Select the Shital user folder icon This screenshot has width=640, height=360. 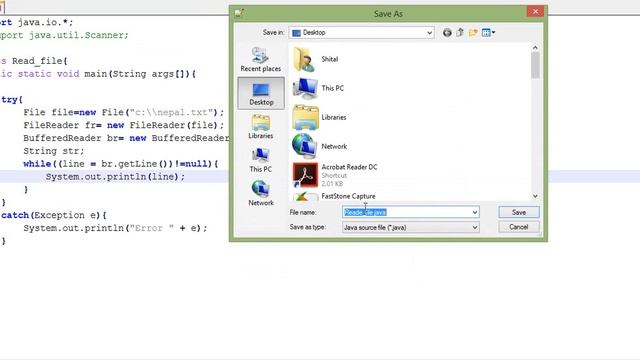304,60
